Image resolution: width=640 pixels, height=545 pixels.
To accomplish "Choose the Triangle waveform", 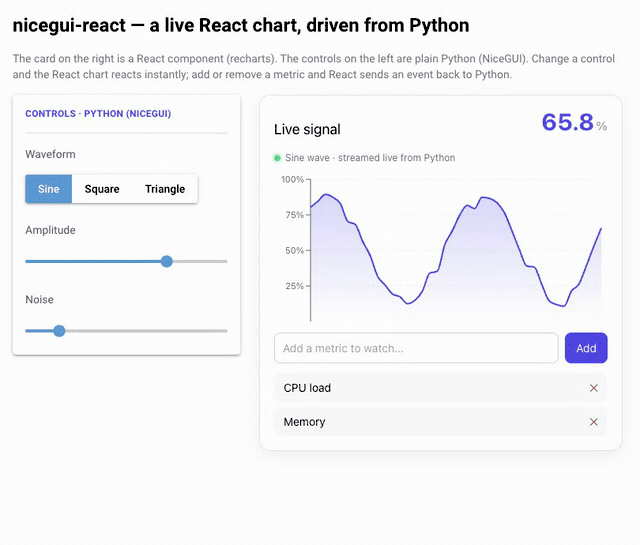I will [x=165, y=189].
